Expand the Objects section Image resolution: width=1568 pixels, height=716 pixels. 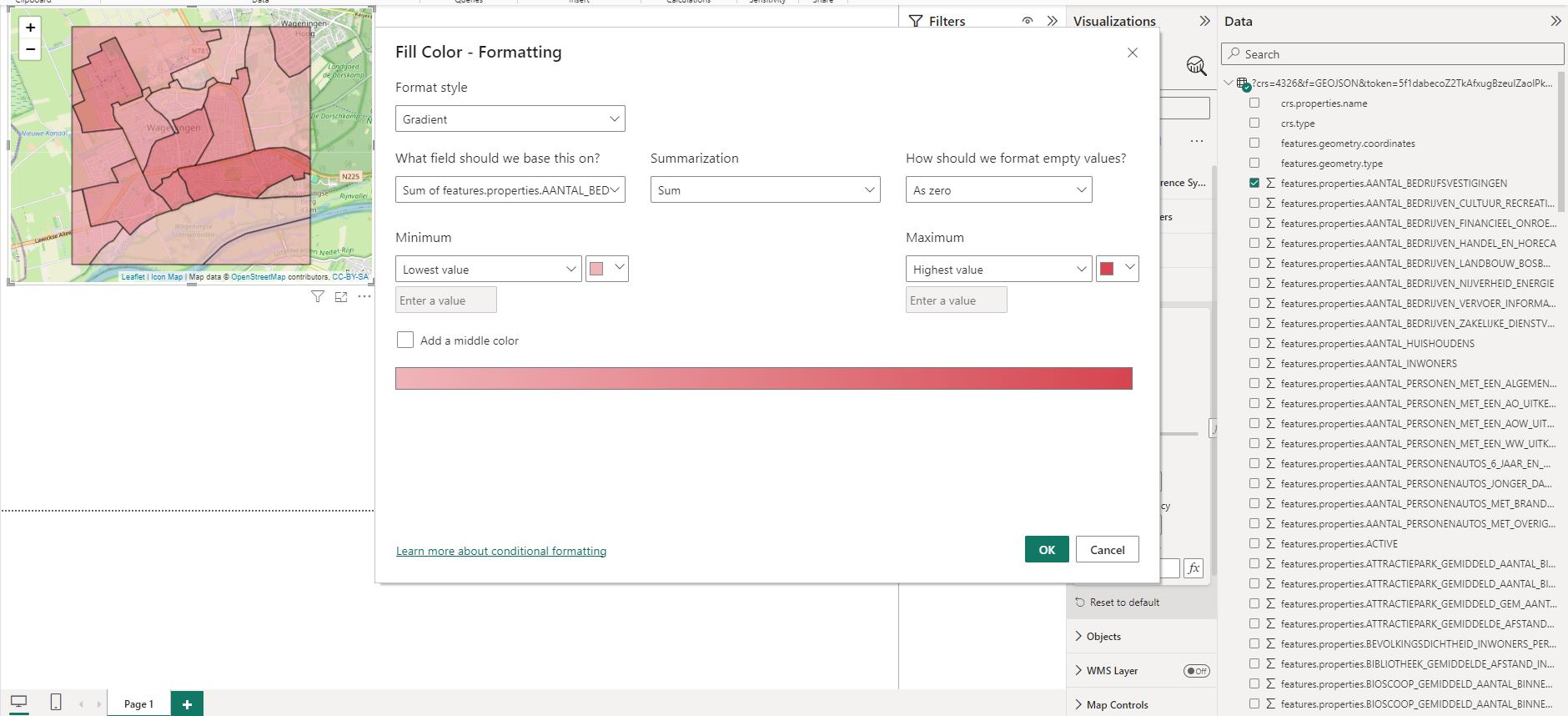pos(1103,637)
